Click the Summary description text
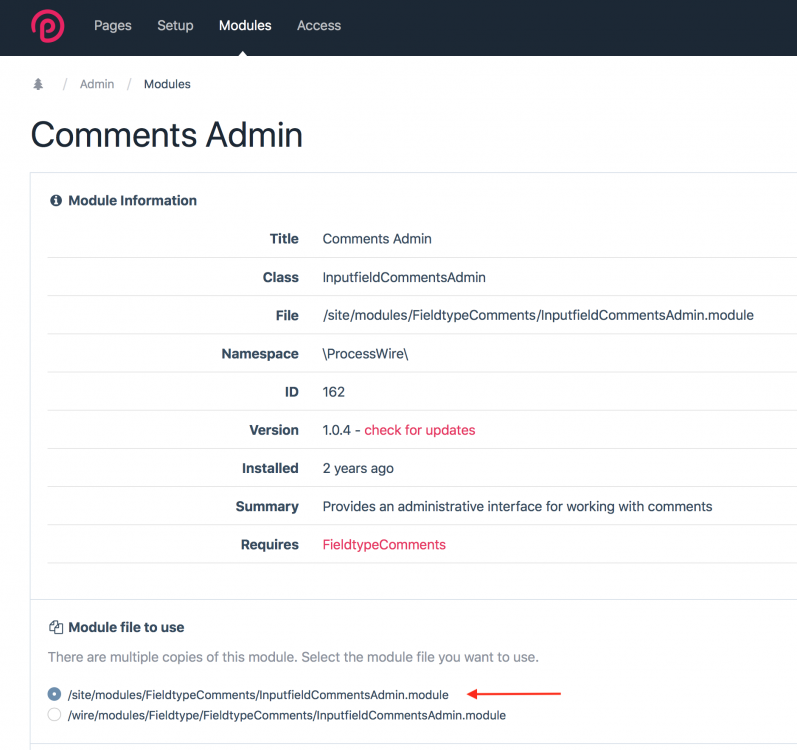797x750 pixels. tap(517, 507)
